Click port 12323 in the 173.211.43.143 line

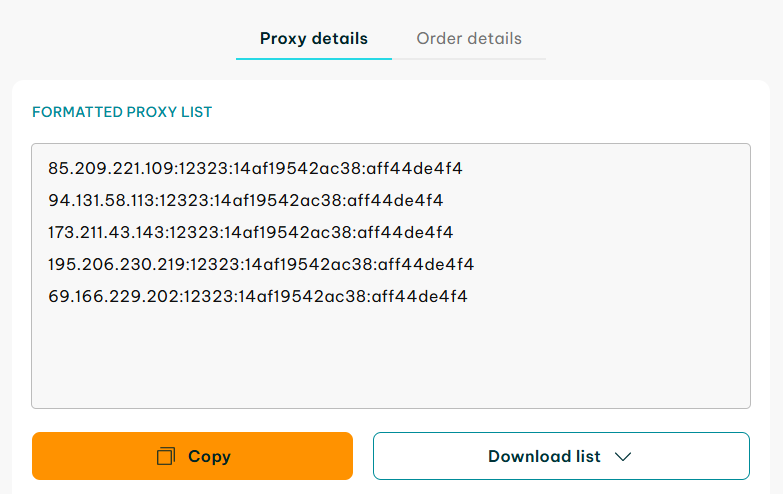pos(194,232)
